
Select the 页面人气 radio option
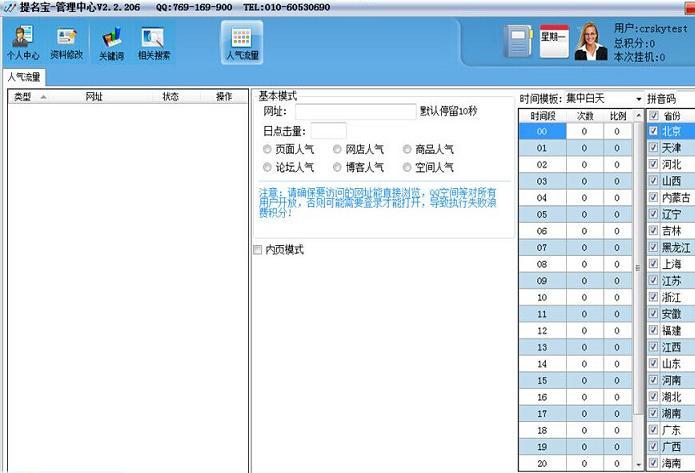click(x=267, y=149)
